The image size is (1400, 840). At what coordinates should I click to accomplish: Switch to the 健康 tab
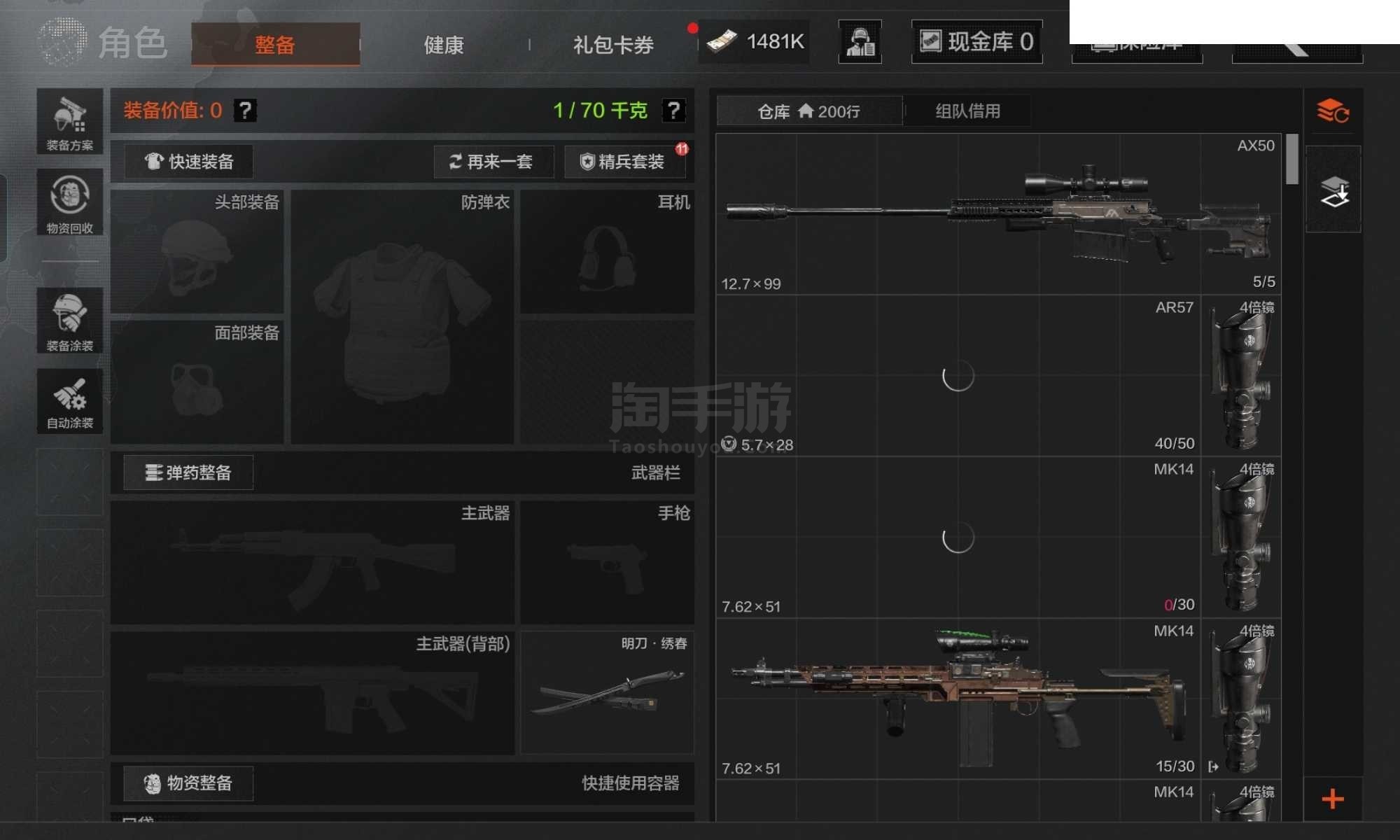444,45
